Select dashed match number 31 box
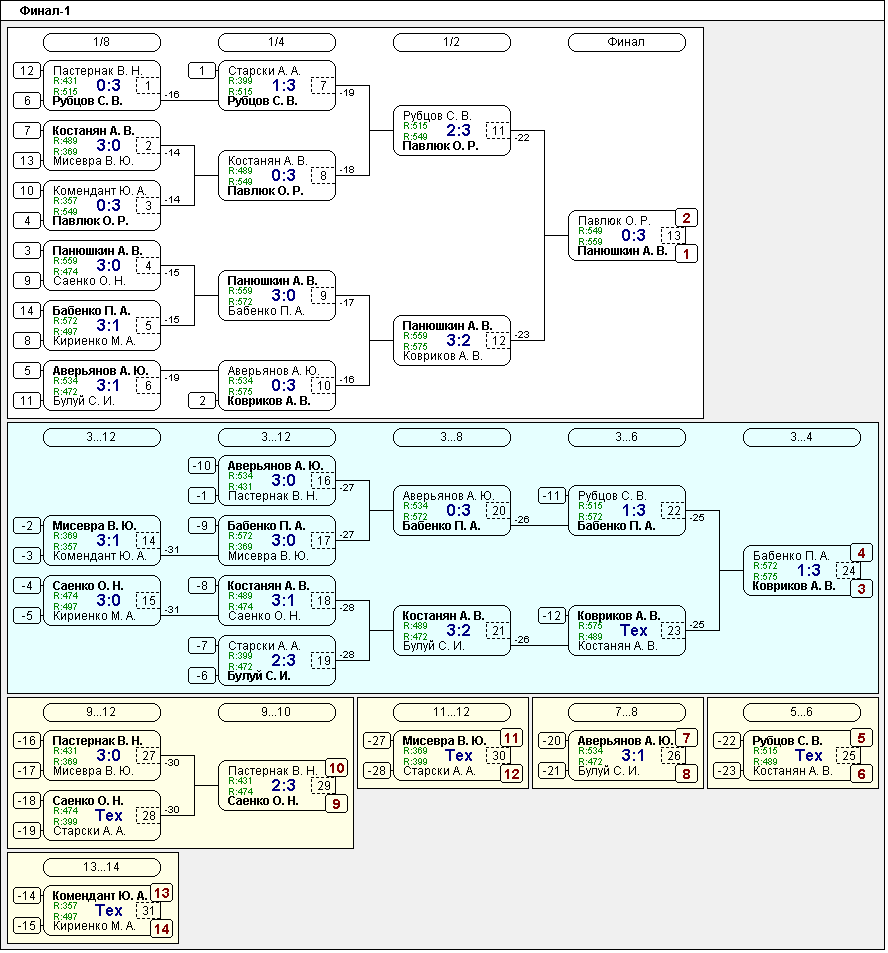888x953 pixels. click(148, 910)
